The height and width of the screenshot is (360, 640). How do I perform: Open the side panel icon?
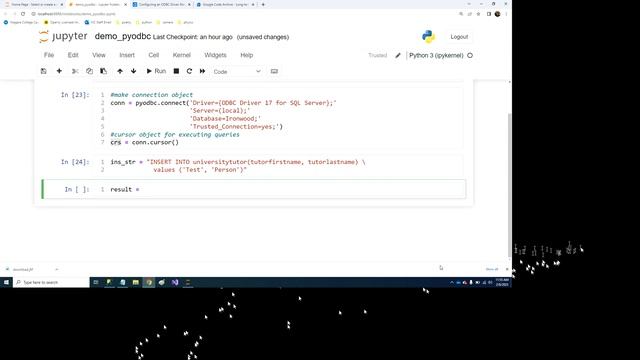(489, 14)
